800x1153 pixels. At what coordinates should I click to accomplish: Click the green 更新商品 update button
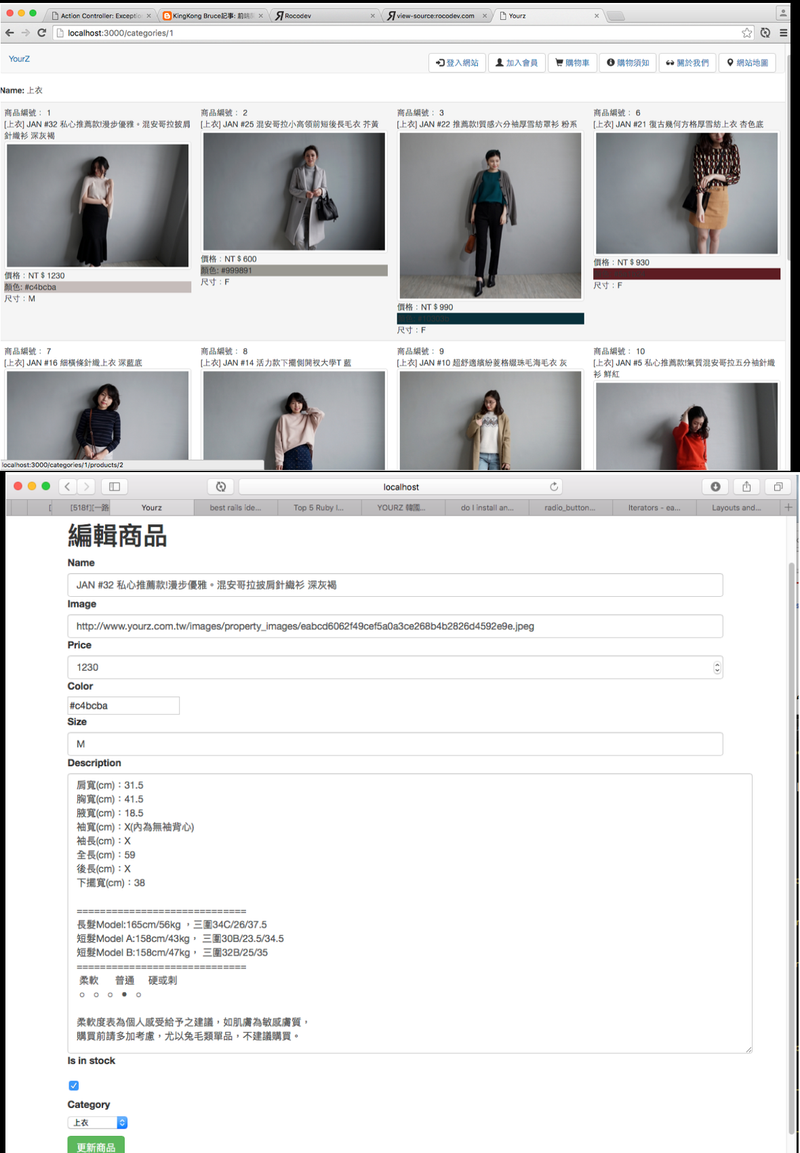pyautogui.click(x=95, y=1144)
